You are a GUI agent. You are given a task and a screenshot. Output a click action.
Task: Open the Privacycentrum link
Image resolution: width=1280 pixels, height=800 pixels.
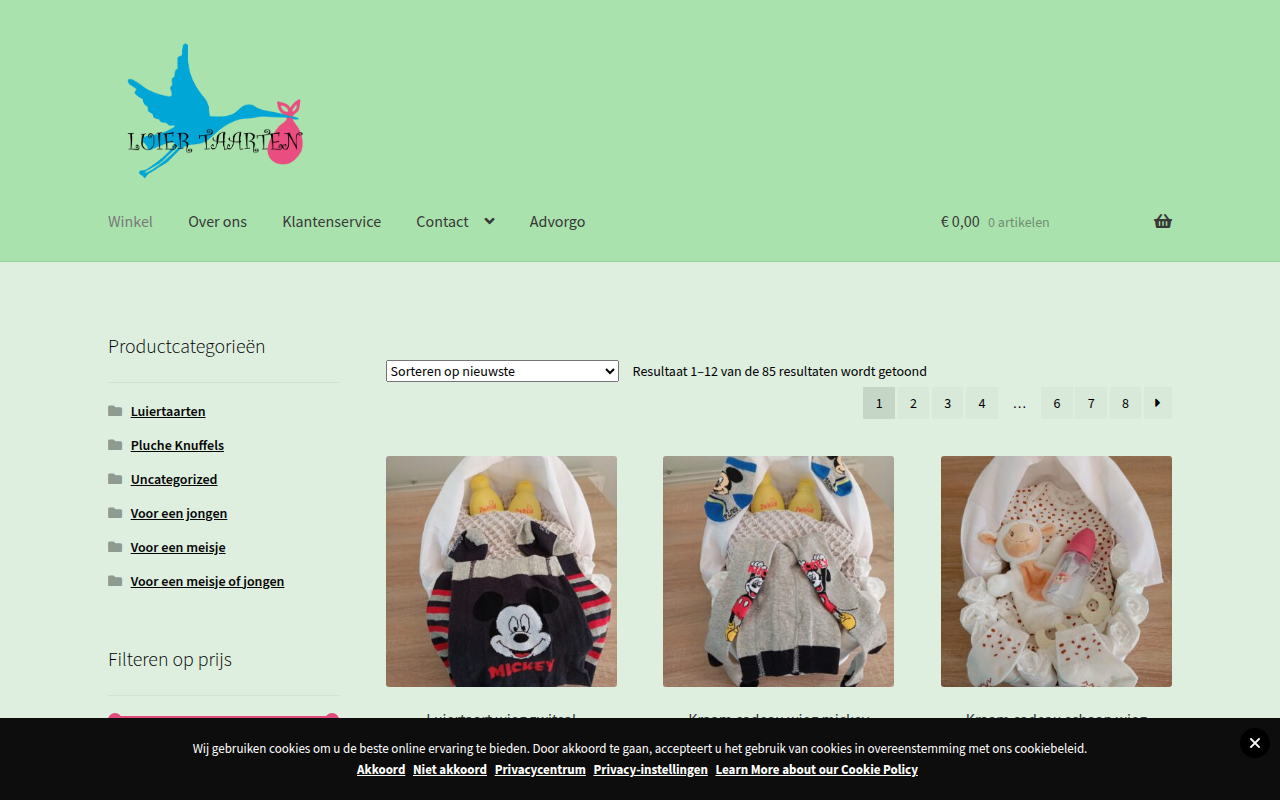pyautogui.click(x=540, y=769)
